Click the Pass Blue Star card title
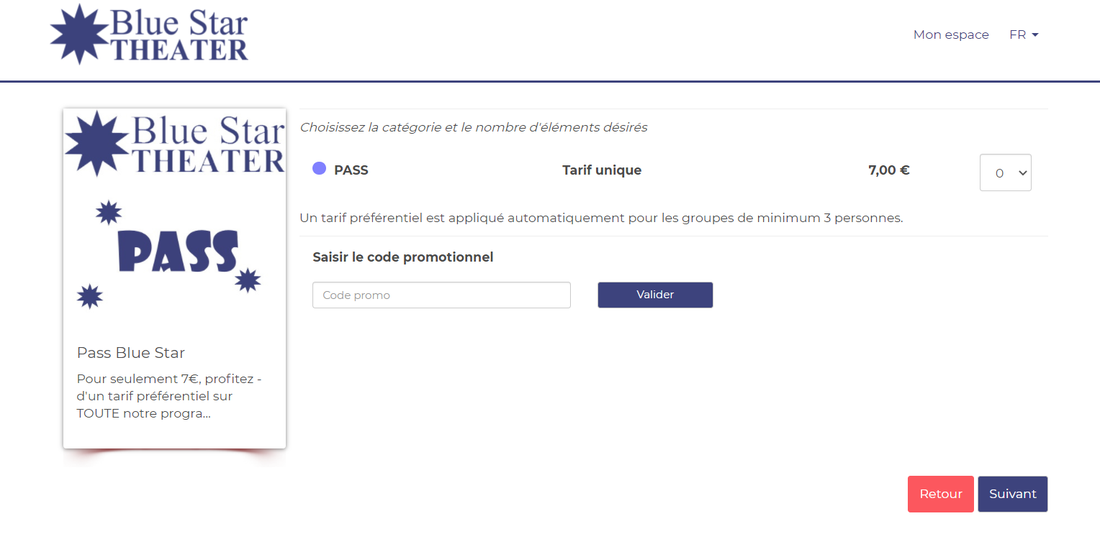This screenshot has height=534, width=1100. (131, 353)
